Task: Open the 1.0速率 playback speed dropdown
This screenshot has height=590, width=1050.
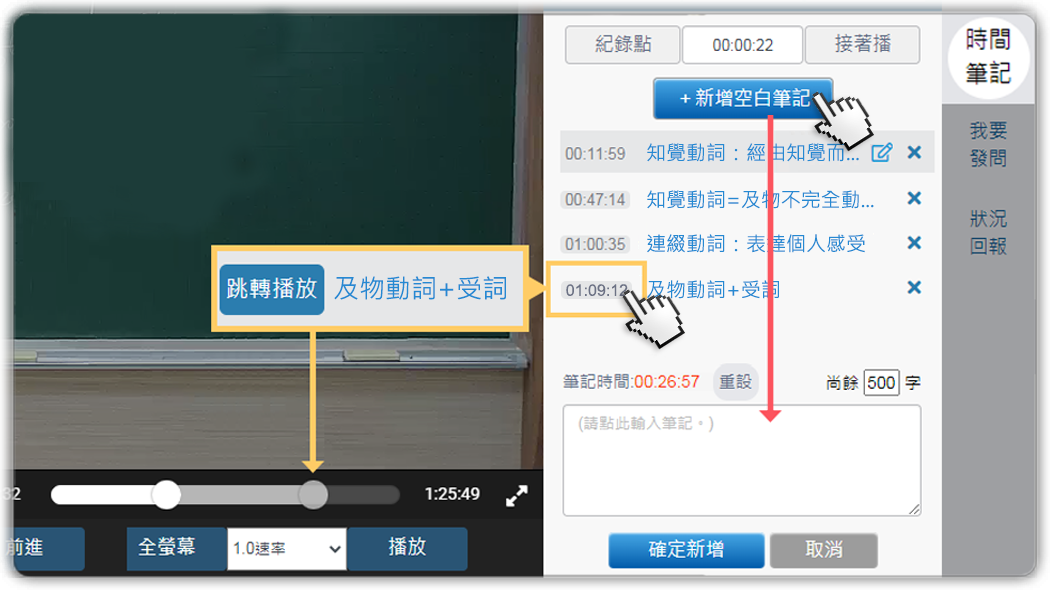Action: pos(287,548)
